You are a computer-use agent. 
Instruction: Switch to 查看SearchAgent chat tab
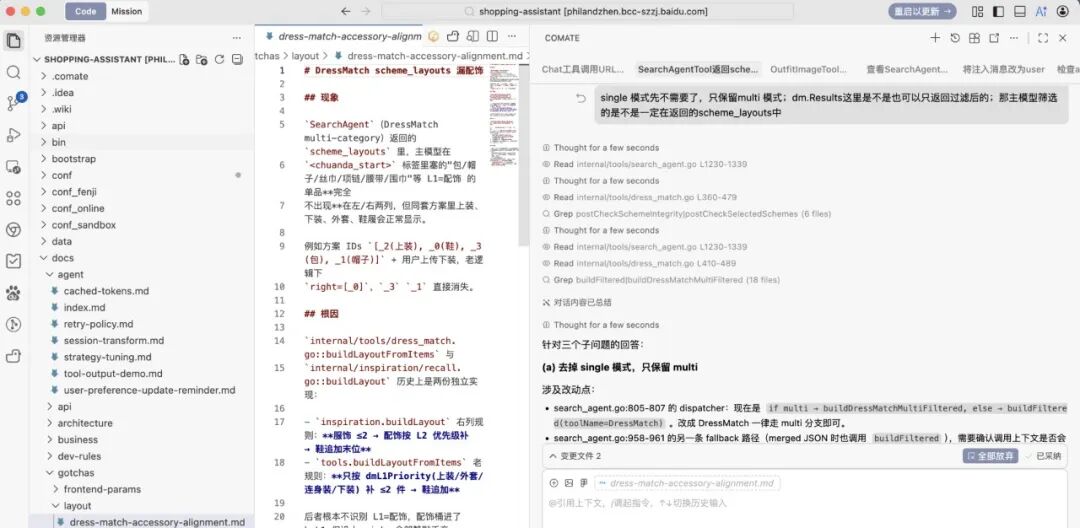[x=906, y=70]
